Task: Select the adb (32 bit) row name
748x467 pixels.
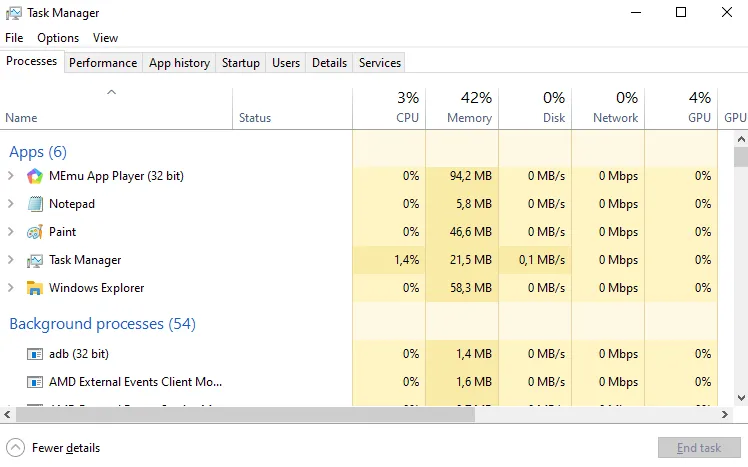Action: (79, 354)
